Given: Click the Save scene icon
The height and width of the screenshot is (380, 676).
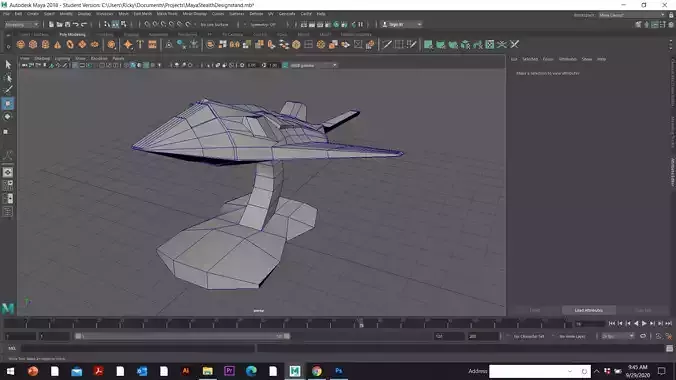Looking at the screenshot, I should (x=67, y=25).
